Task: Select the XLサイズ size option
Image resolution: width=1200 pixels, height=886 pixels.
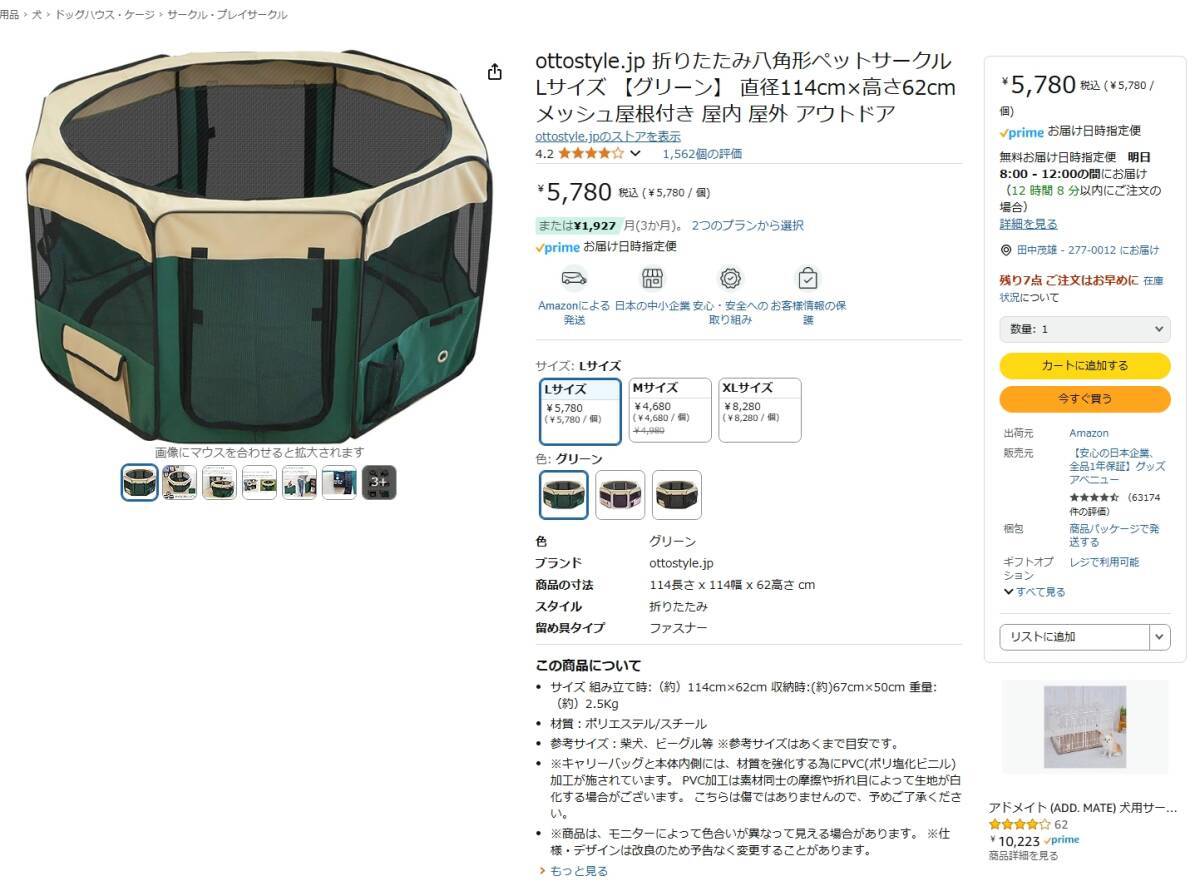Action: (x=760, y=410)
